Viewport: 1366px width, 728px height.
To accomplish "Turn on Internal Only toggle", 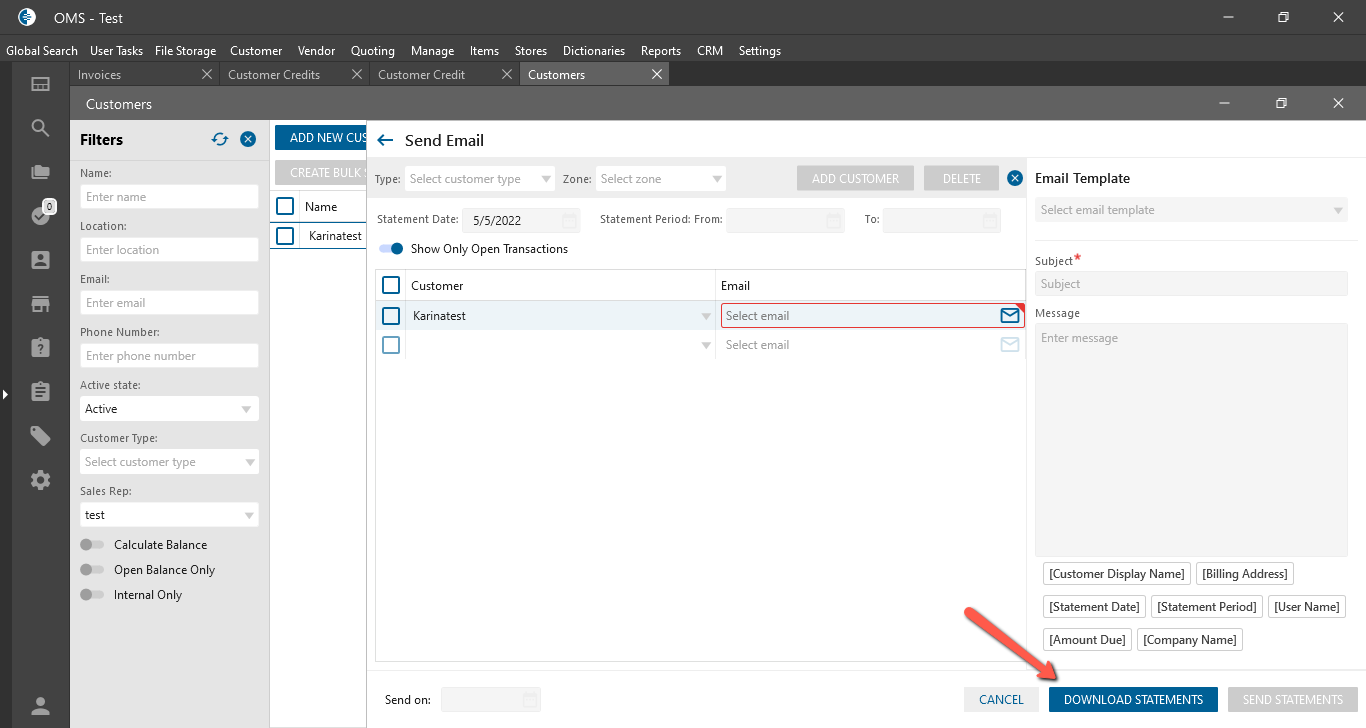I will (x=92, y=595).
